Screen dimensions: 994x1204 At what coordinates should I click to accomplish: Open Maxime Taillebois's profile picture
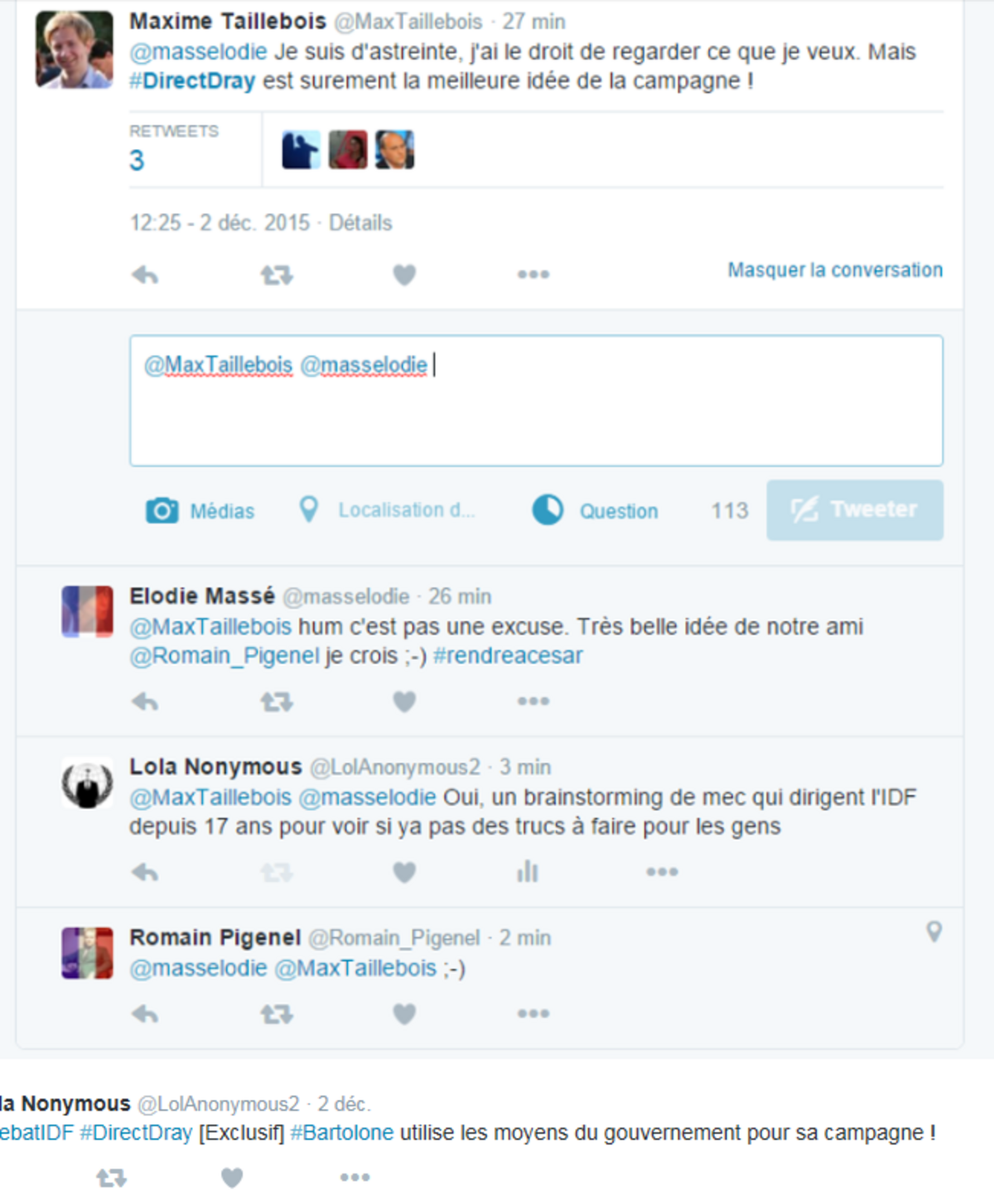click(x=75, y=50)
